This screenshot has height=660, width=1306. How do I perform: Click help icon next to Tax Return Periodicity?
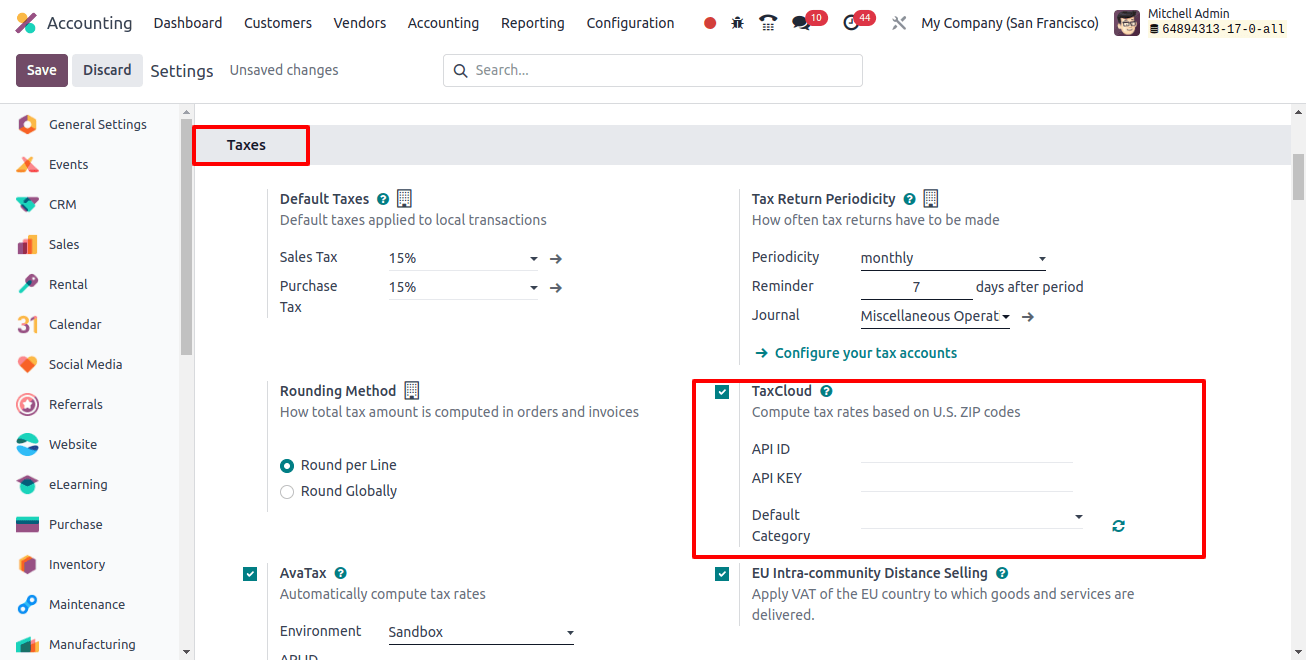coord(909,199)
